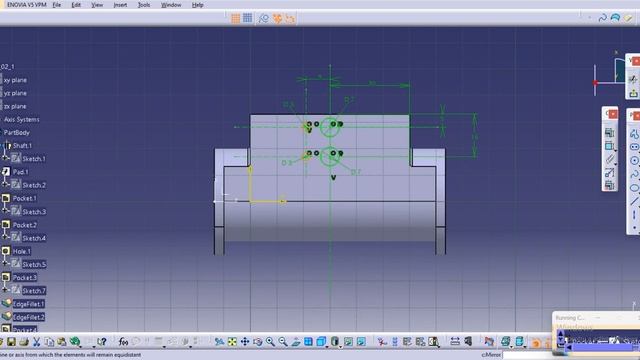The height and width of the screenshot is (360, 640).
Task: Click the Paste icon in bottom toolbar
Action: point(62,342)
